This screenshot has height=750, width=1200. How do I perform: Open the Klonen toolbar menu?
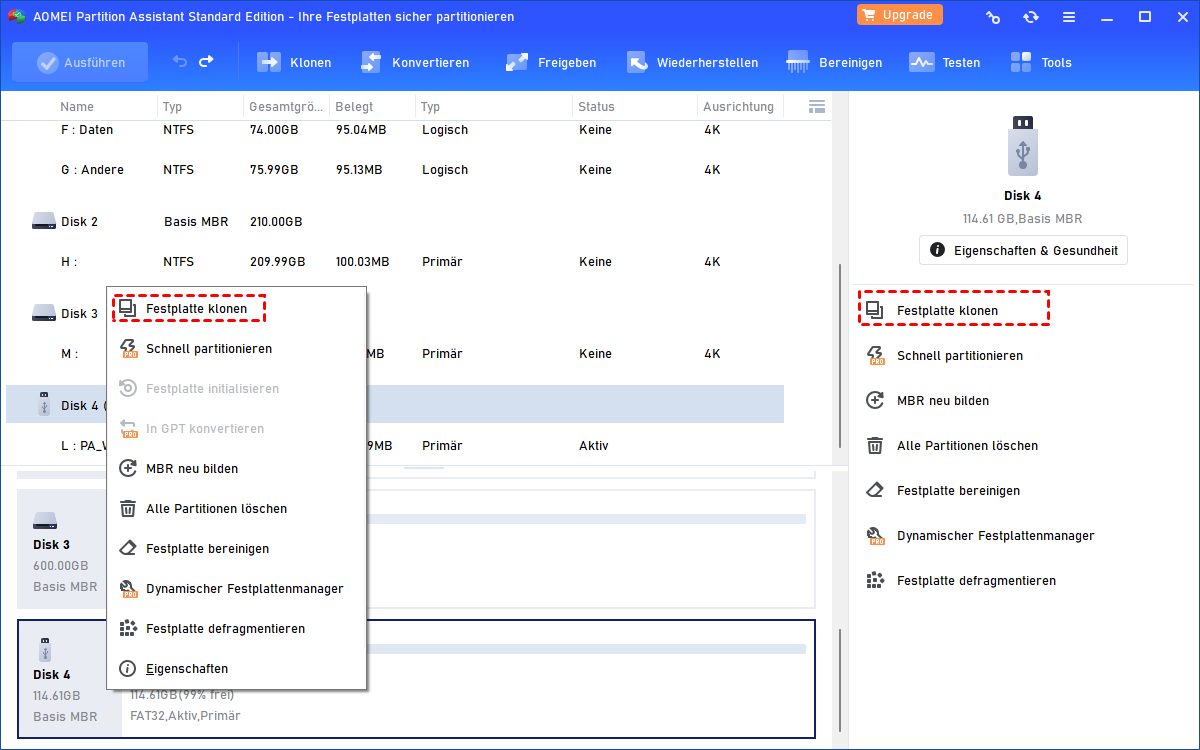tap(294, 62)
